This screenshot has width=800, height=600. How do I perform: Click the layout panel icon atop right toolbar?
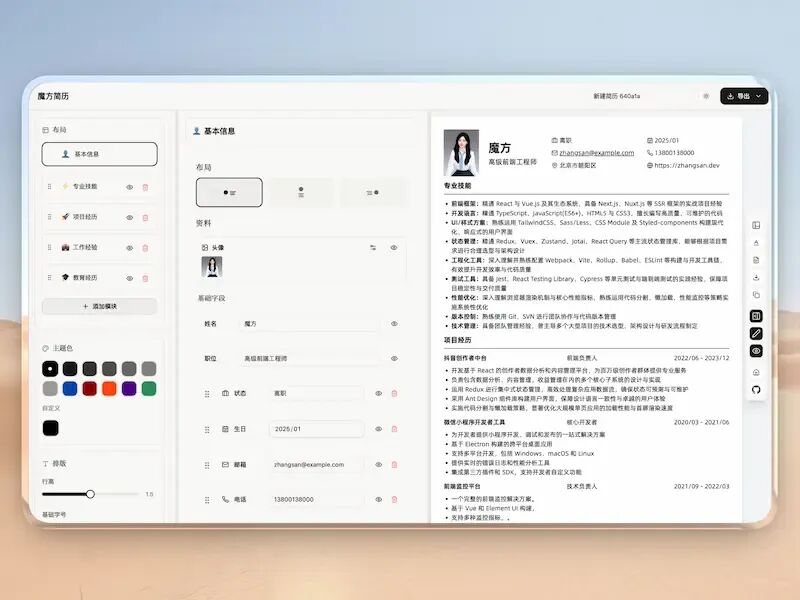pyautogui.click(x=756, y=226)
